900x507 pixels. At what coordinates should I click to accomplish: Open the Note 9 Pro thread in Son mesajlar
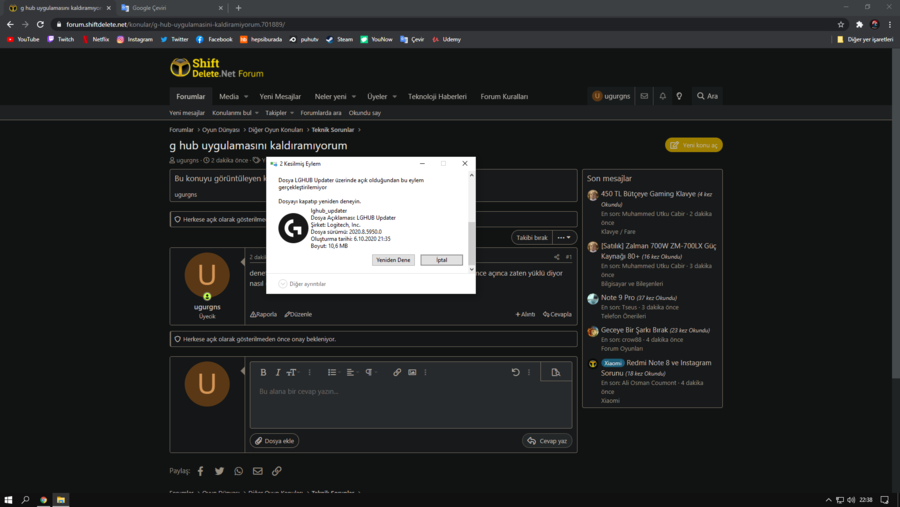(618, 297)
